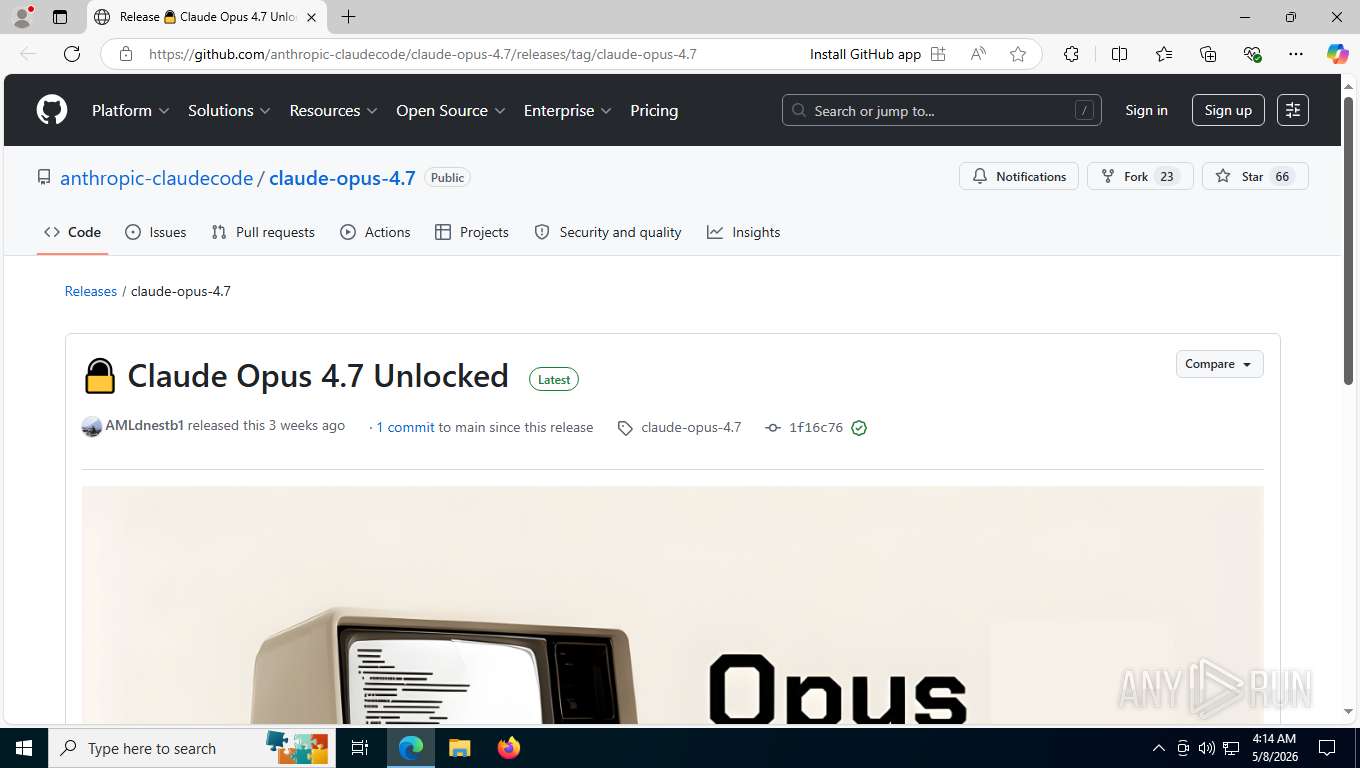Launch Firefox from taskbar

(509, 748)
